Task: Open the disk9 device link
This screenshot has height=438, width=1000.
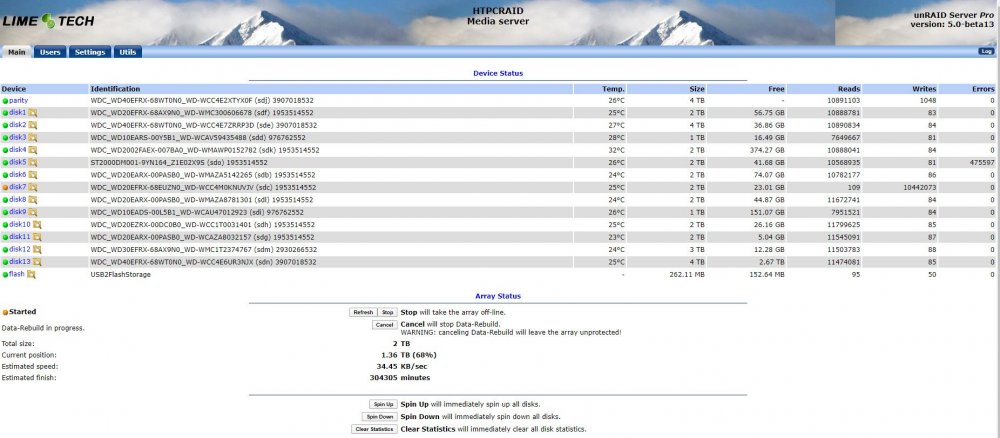Action: click(18, 212)
